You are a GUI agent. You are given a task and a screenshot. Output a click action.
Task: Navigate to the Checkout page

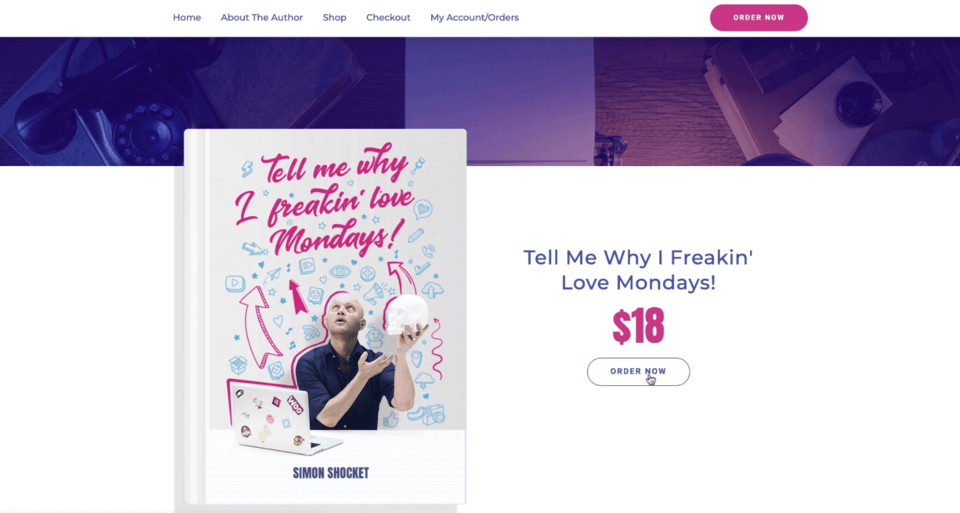coord(388,18)
